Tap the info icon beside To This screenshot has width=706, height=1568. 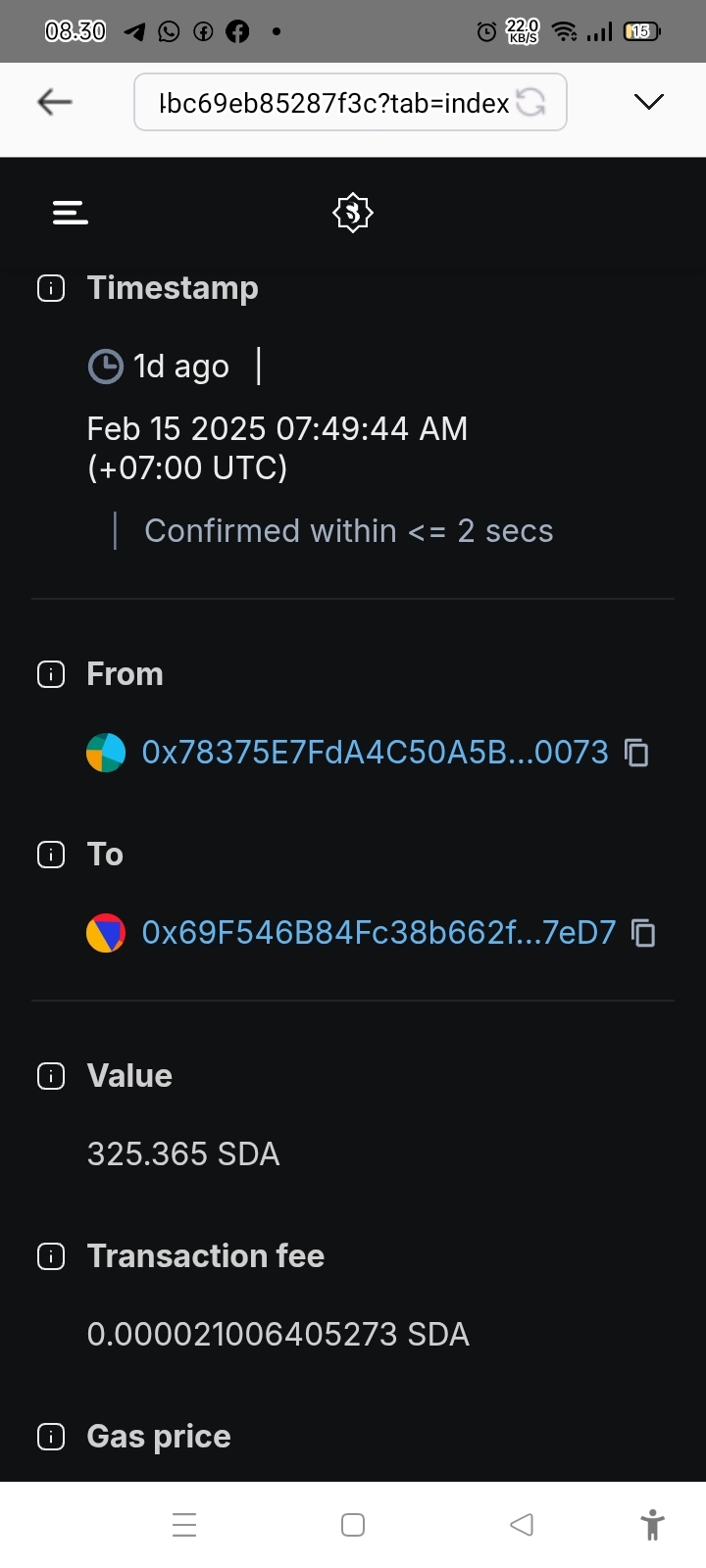point(51,855)
